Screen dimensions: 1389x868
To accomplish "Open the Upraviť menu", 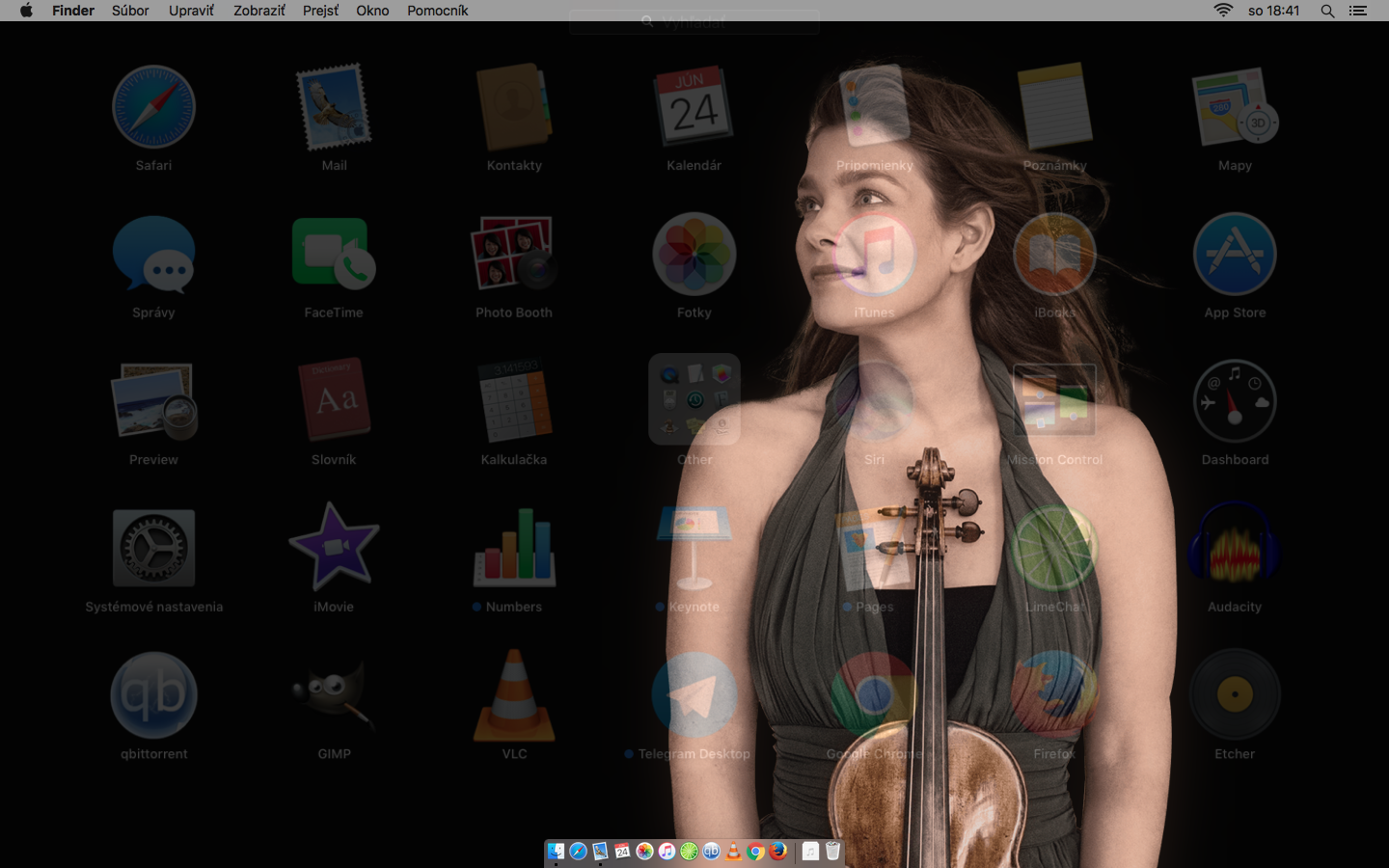I will tap(191, 11).
